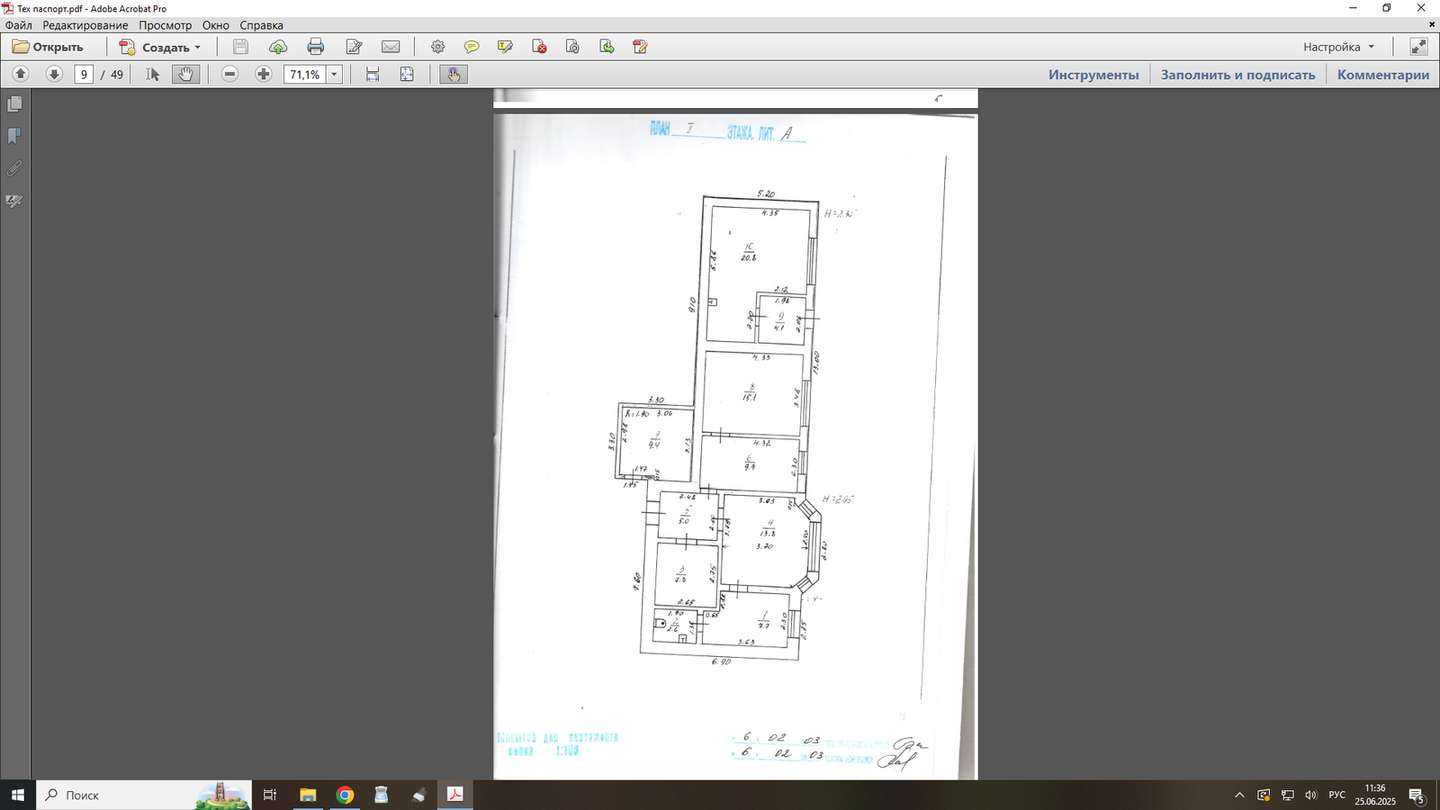The height and width of the screenshot is (810, 1440).
Task: Open the Инструменты pane
Action: coord(1093,74)
